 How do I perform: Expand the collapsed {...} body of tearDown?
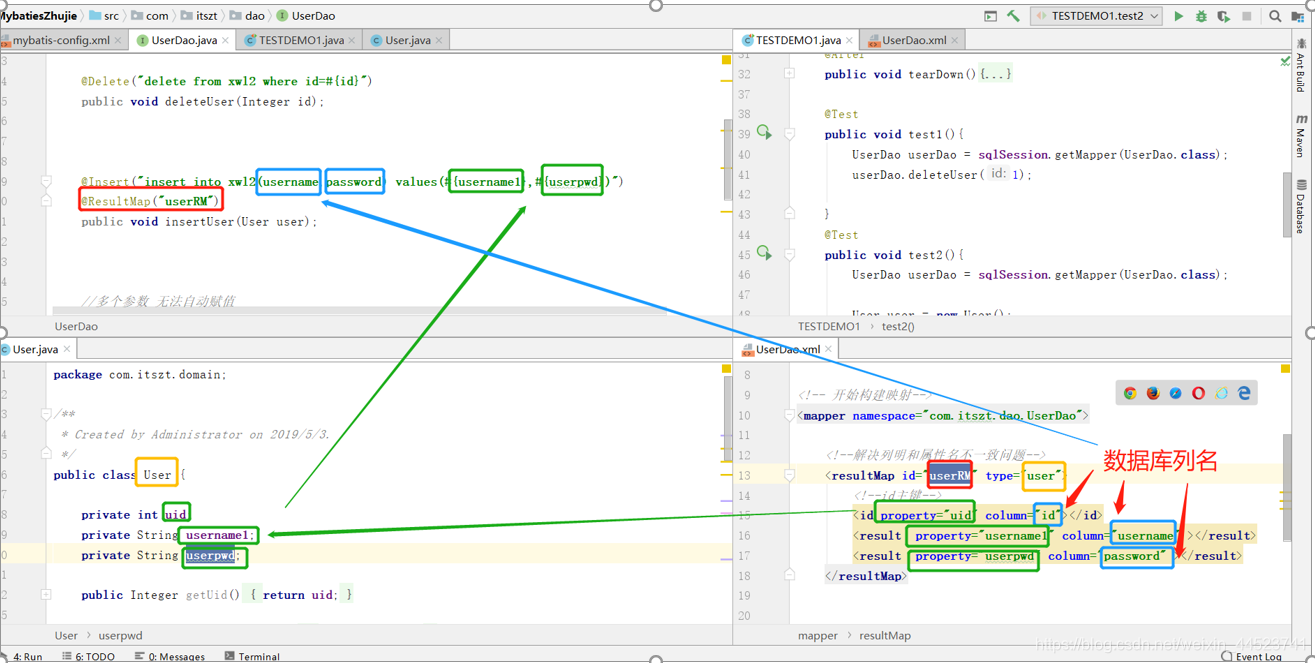(996, 74)
